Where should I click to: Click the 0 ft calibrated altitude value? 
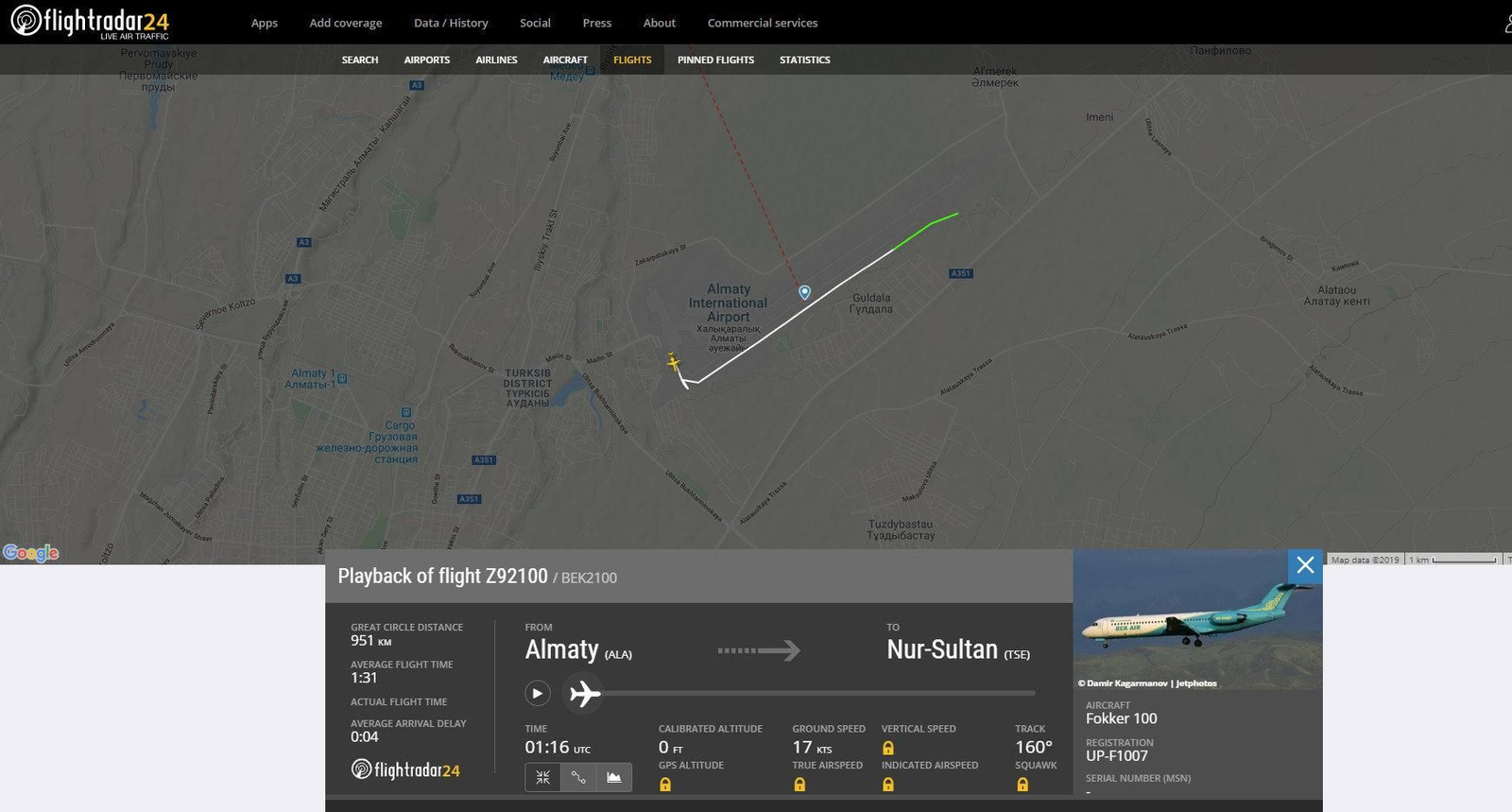(671, 748)
